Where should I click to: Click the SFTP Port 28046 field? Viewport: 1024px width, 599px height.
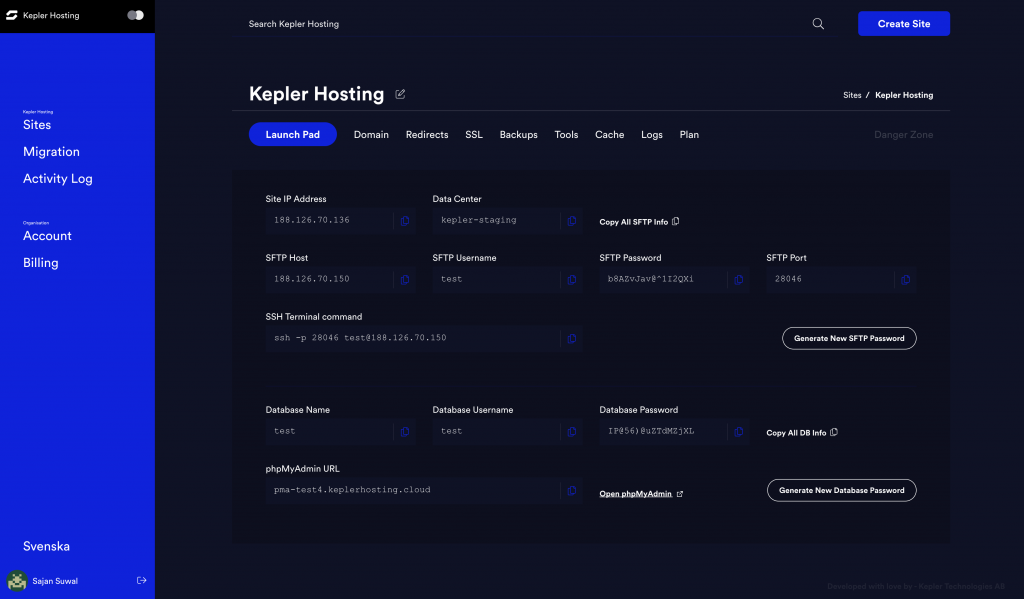tap(830, 280)
